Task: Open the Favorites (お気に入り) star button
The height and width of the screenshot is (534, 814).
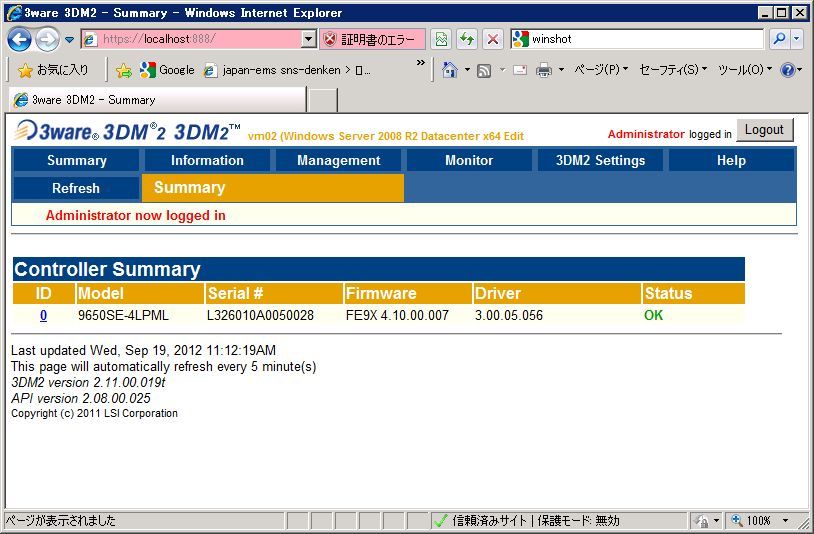Action: tap(53, 70)
